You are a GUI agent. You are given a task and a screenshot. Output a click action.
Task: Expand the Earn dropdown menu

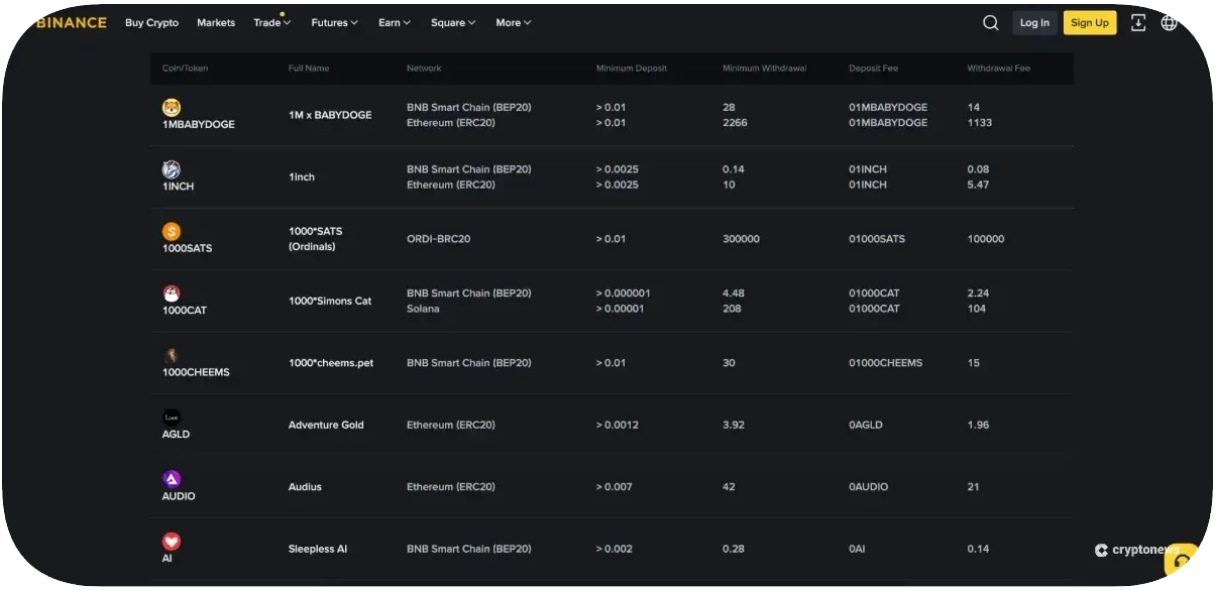click(x=394, y=23)
